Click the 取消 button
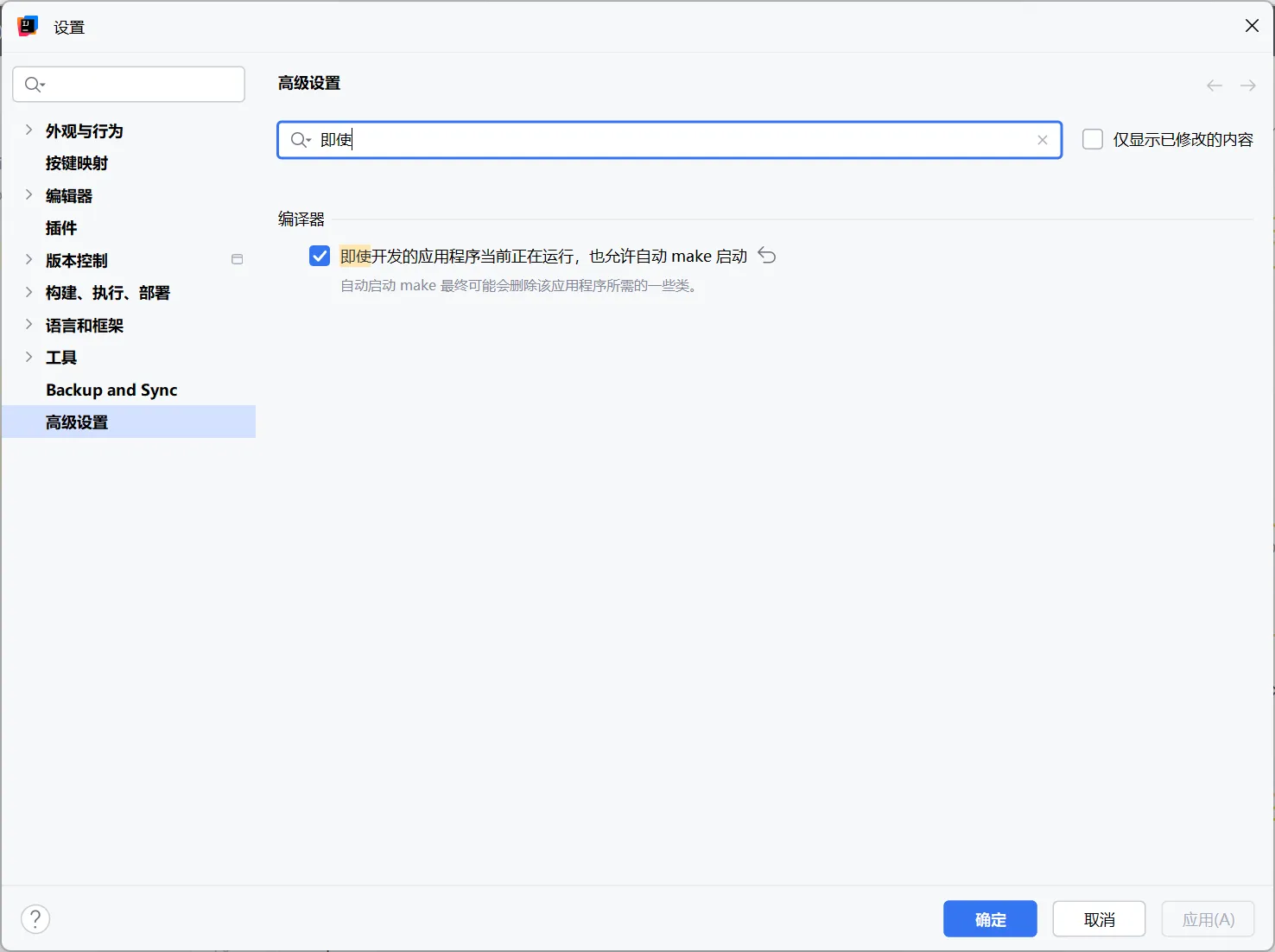This screenshot has width=1275, height=952. pyautogui.click(x=1099, y=919)
